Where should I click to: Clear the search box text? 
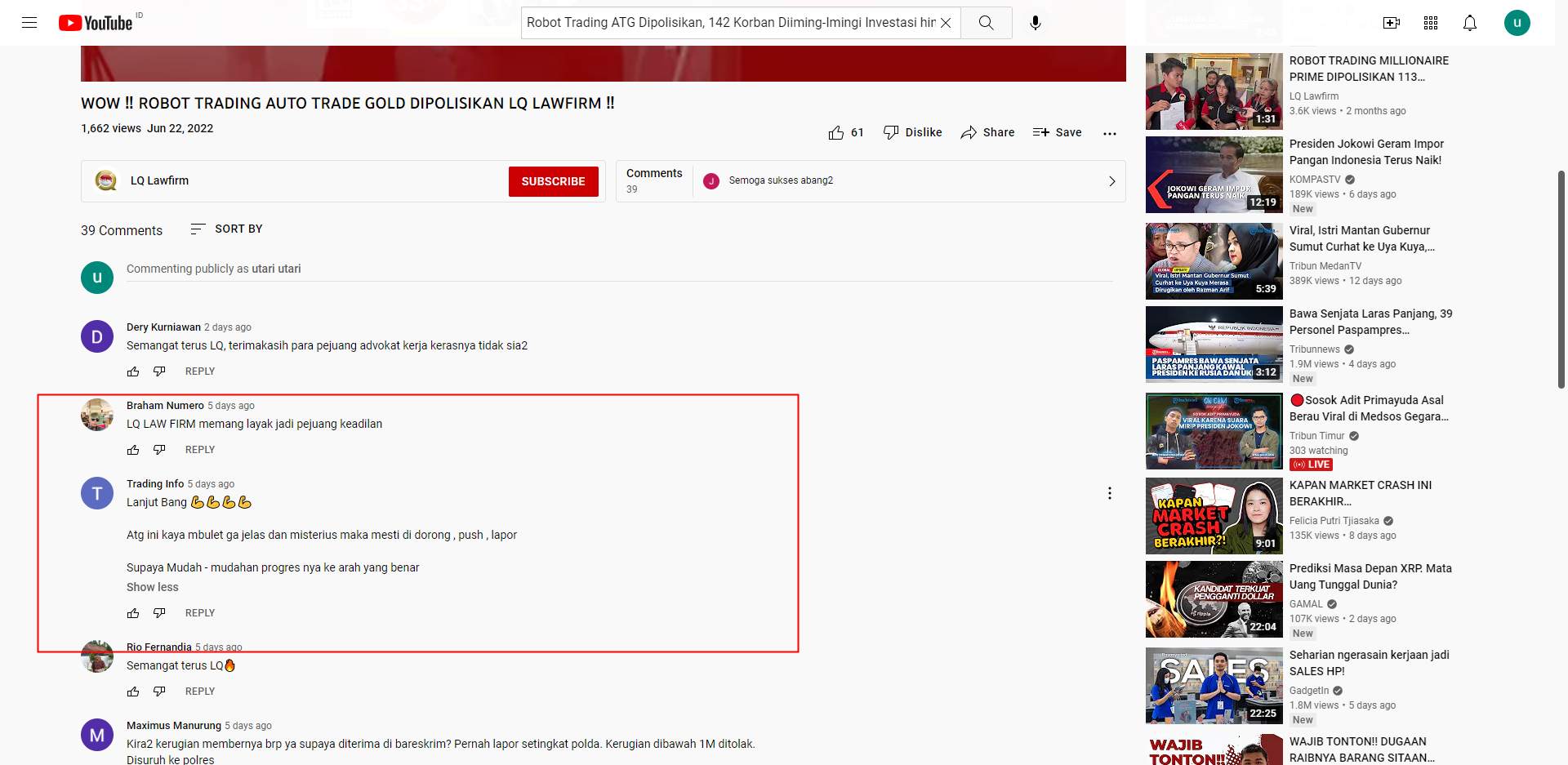(946, 23)
